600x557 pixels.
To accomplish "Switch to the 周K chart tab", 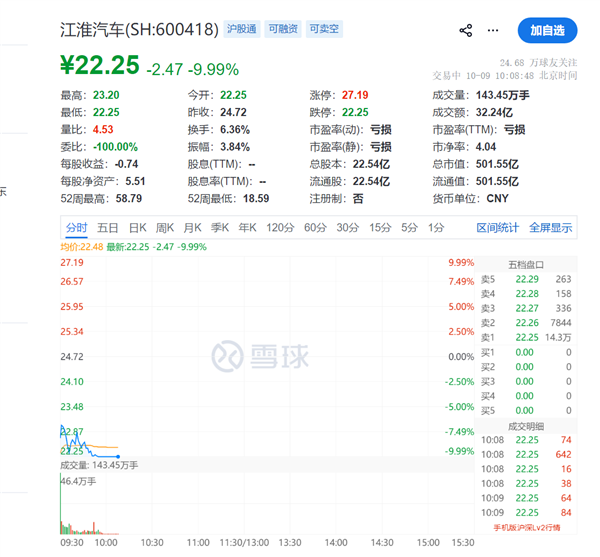I will click(x=165, y=228).
